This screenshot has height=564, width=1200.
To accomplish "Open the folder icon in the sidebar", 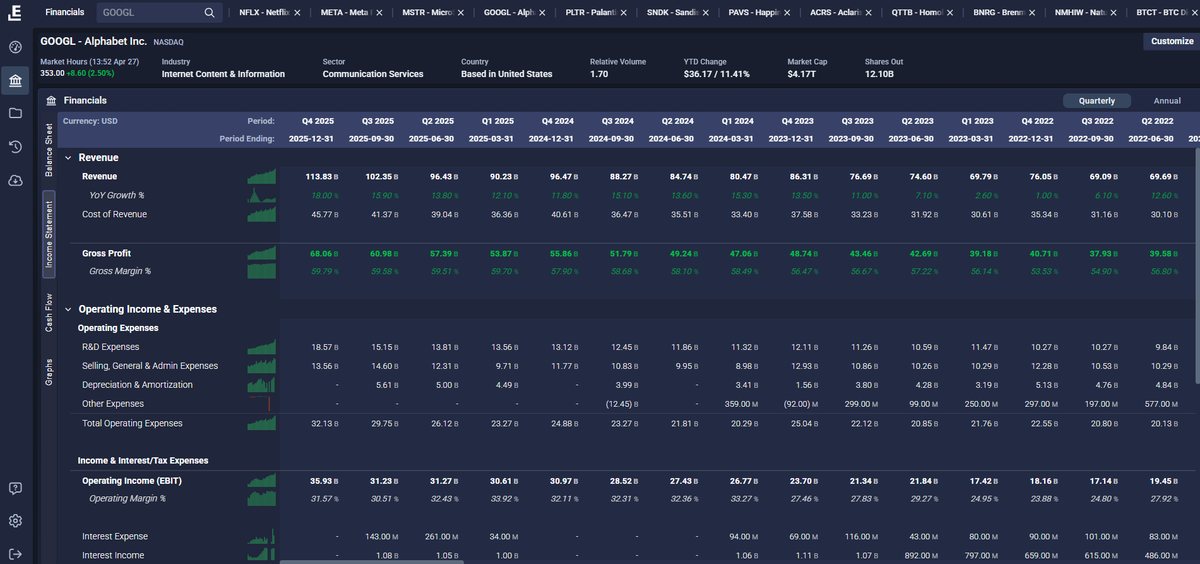I will (15, 114).
